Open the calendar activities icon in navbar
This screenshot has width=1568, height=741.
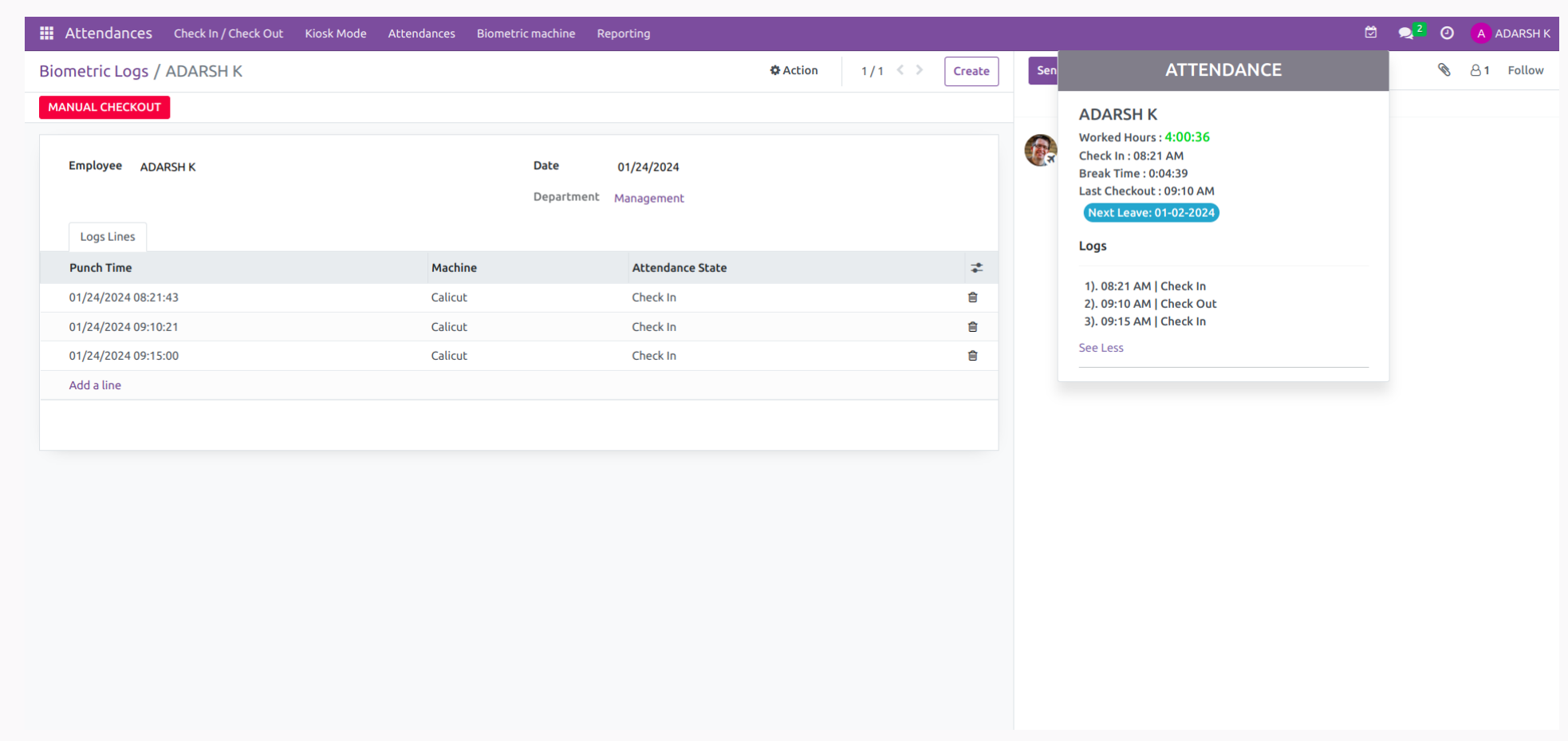tap(1370, 33)
